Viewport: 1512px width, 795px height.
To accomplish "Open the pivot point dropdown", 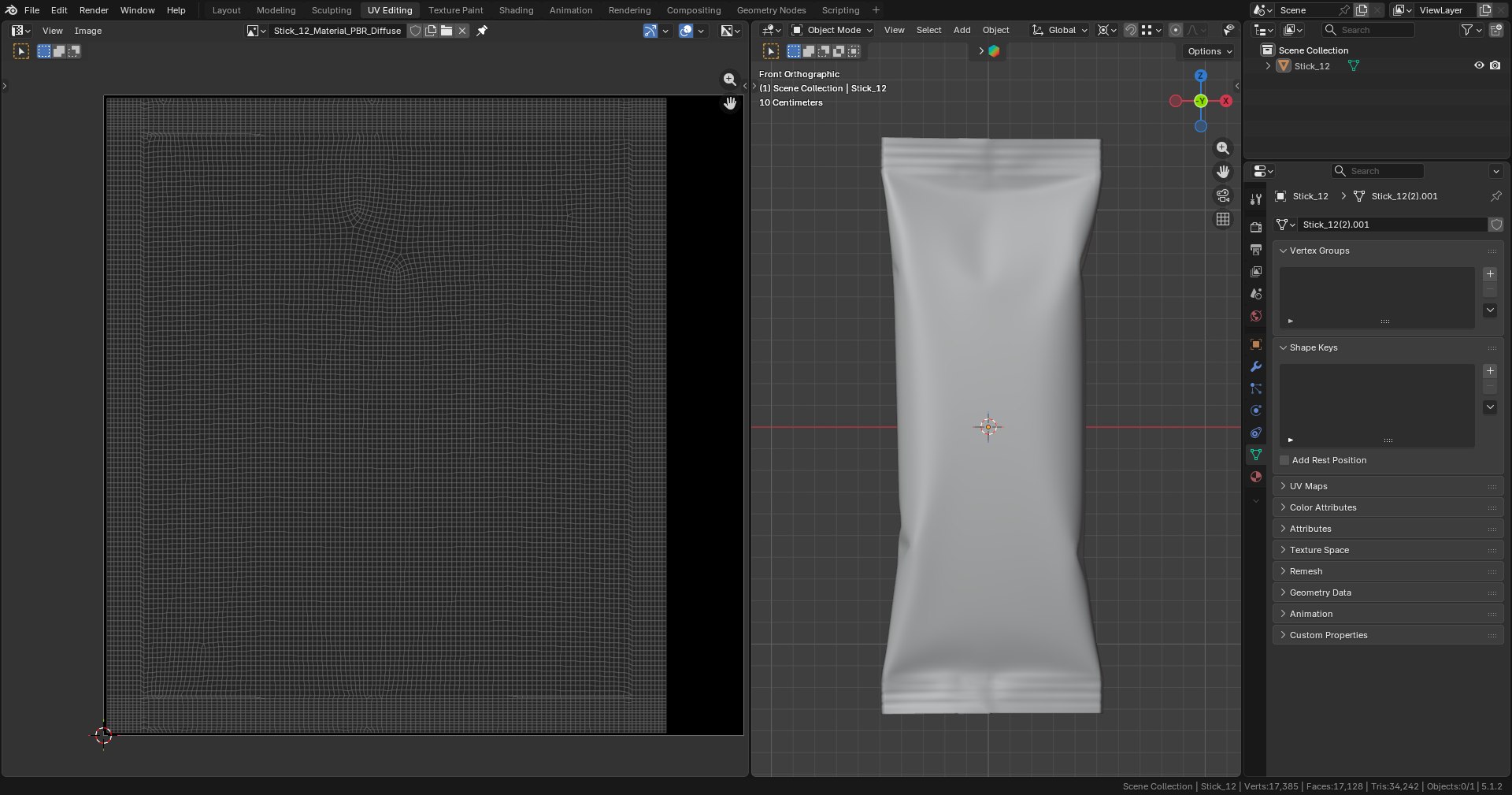I will [1106, 30].
